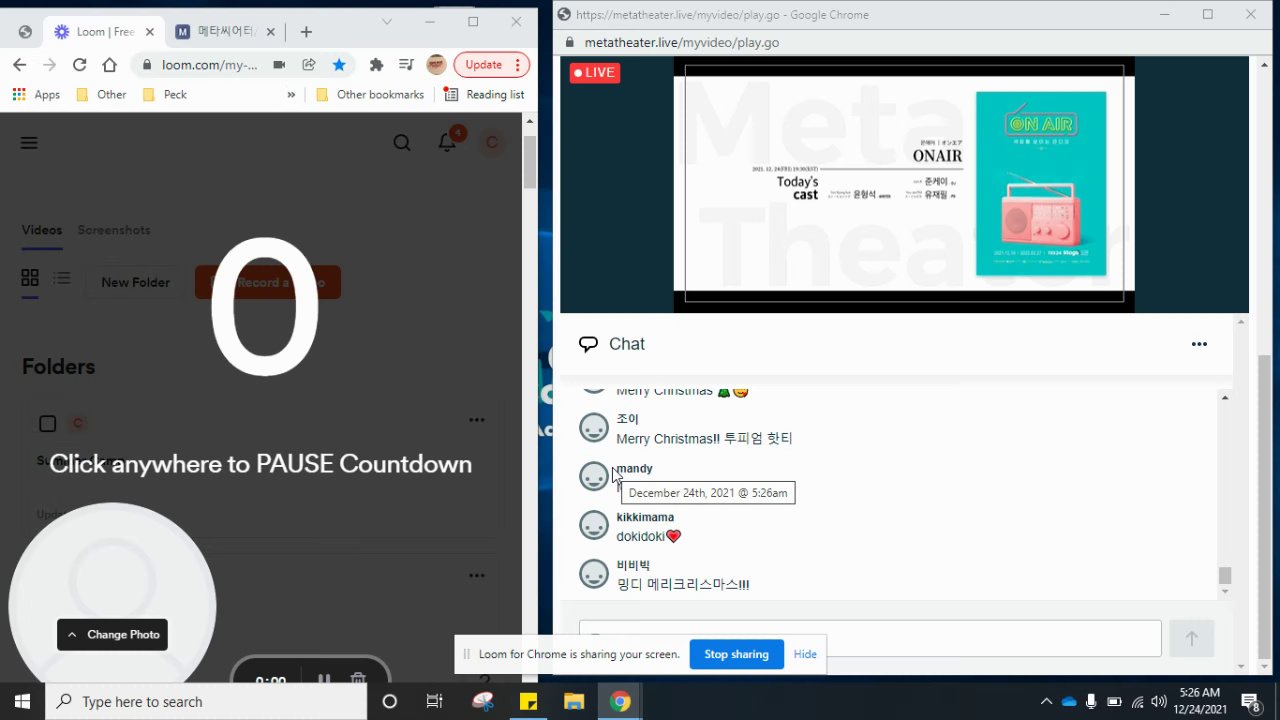The height and width of the screenshot is (720, 1280).
Task: Delete the Loom recording with trash icon
Action: [x=358, y=679]
